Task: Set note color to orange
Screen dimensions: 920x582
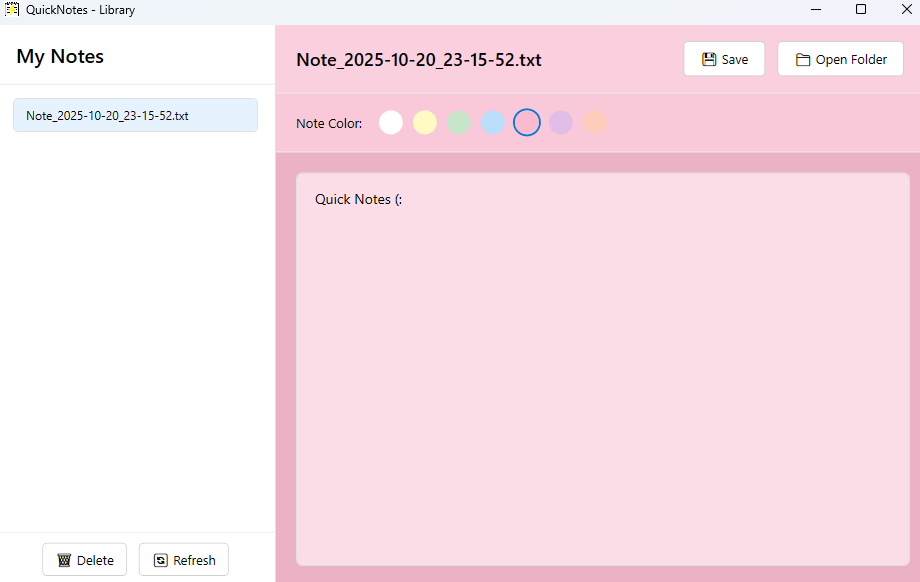Action: click(x=594, y=122)
